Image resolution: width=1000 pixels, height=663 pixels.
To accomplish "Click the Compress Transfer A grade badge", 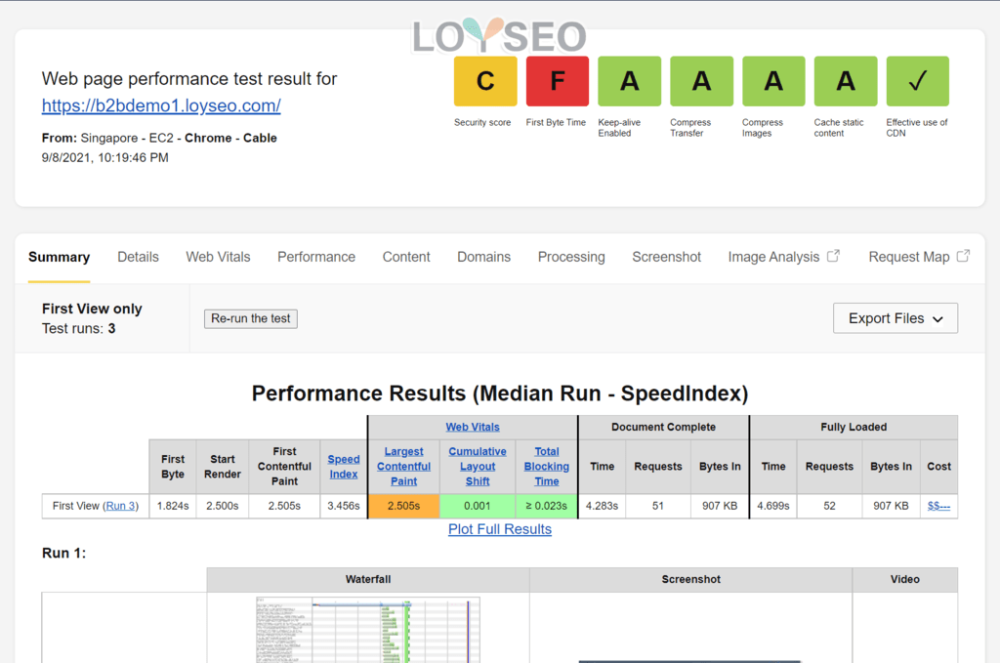I will coord(702,81).
